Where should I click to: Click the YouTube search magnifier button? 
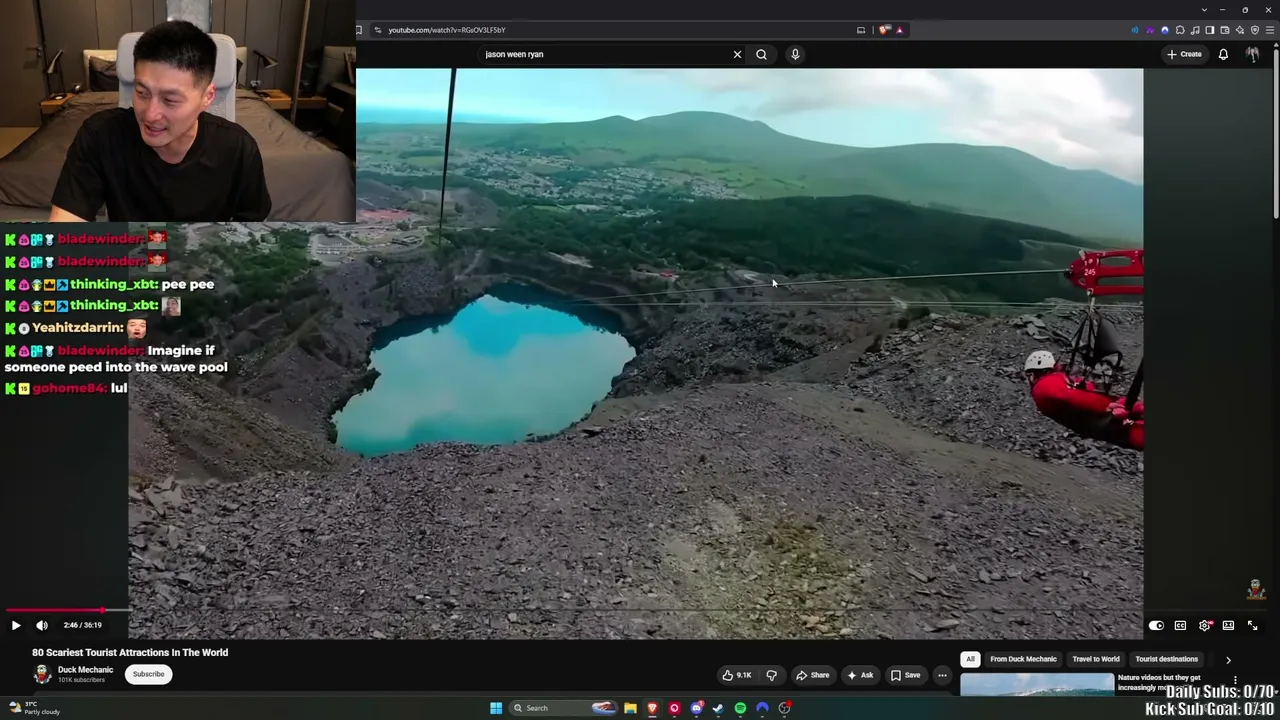761,54
